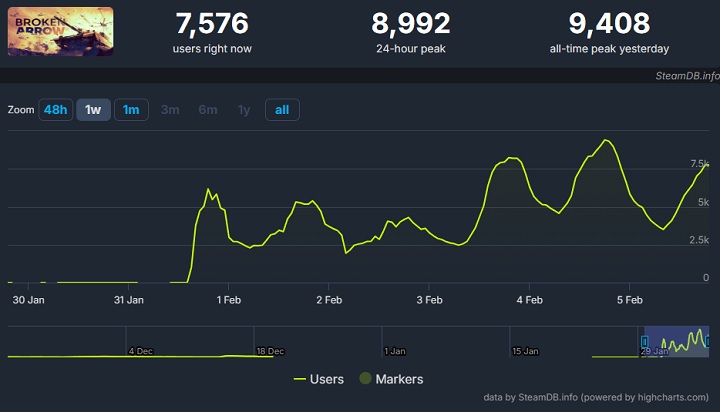The width and height of the screenshot is (720, 412).
Task: Click the highlighted navigator selection window
Action: pyautogui.click(x=677, y=342)
